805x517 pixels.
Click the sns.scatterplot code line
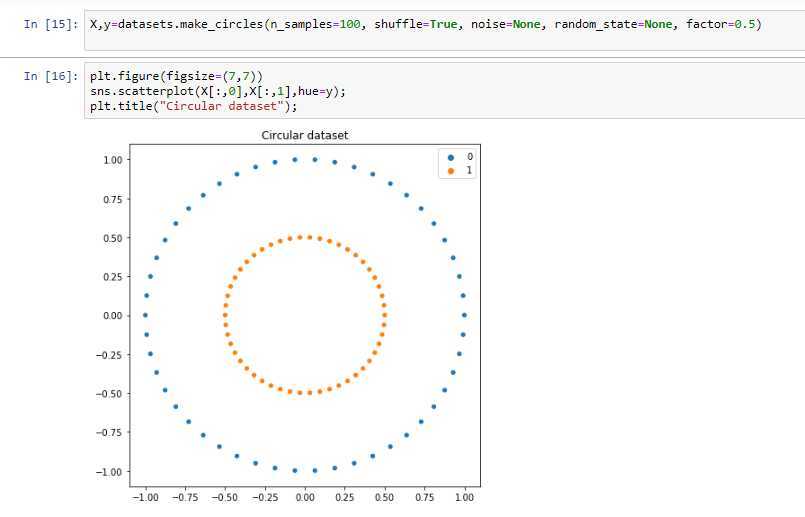pos(218,91)
